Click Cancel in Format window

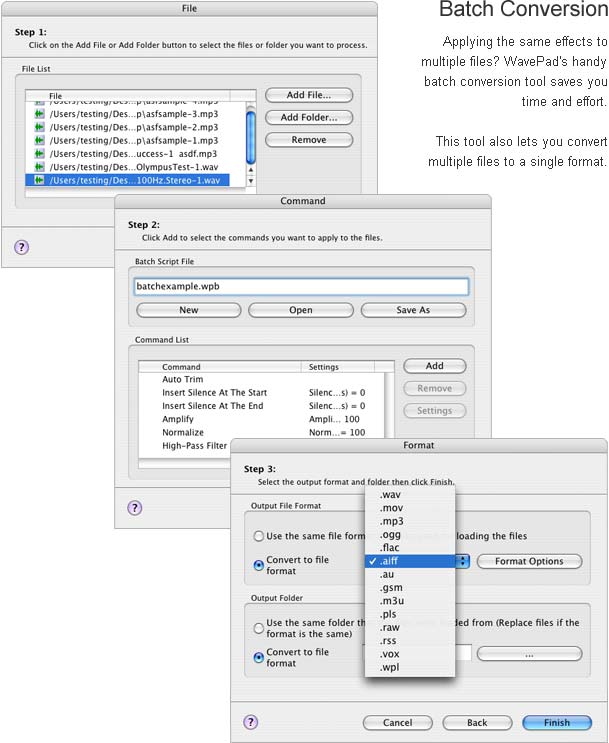398,723
